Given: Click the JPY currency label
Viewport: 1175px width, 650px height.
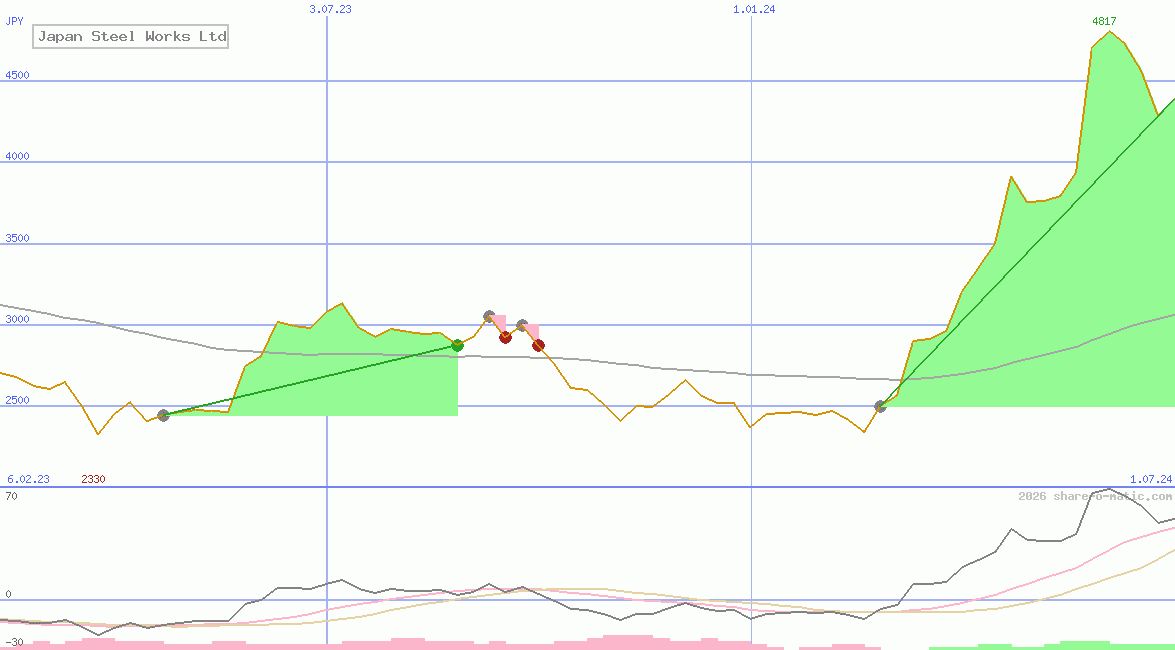Looking at the screenshot, I should click(x=15, y=21).
